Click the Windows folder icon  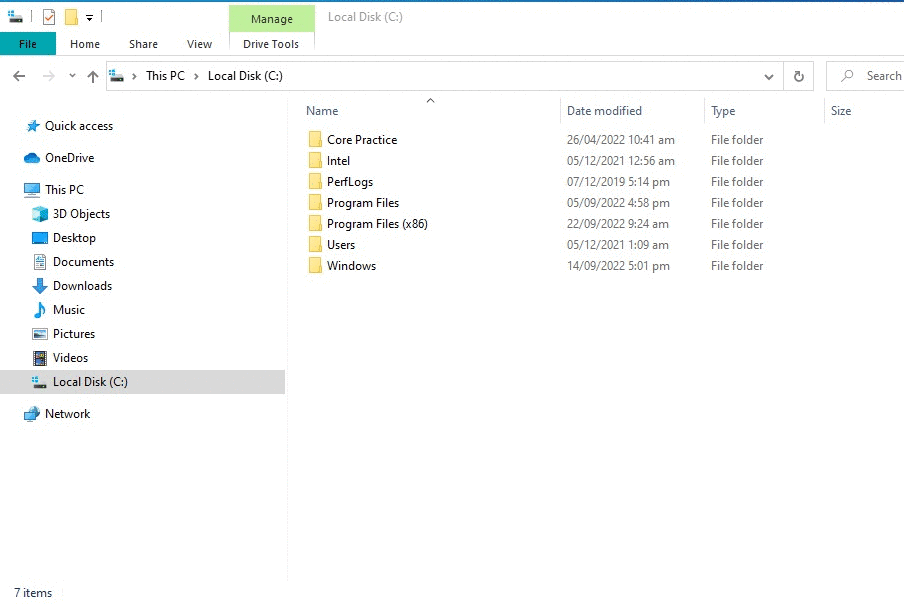pos(315,266)
